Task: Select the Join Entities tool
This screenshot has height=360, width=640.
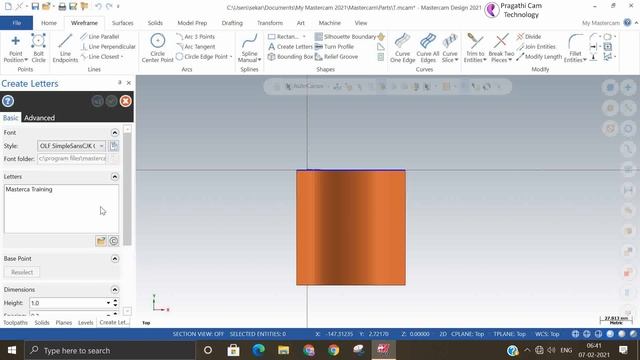Action: tap(536, 47)
